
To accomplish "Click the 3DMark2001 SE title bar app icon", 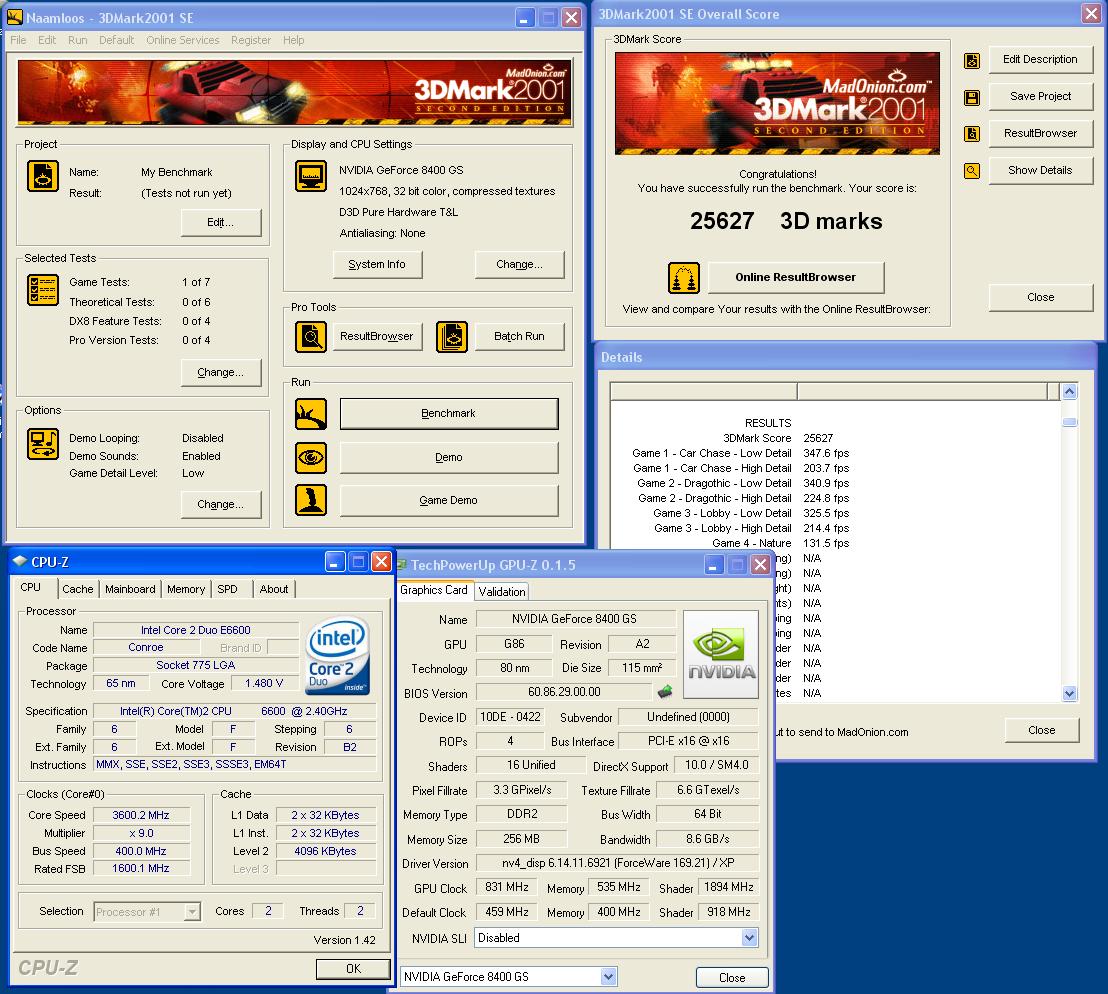I will click(x=15, y=17).
